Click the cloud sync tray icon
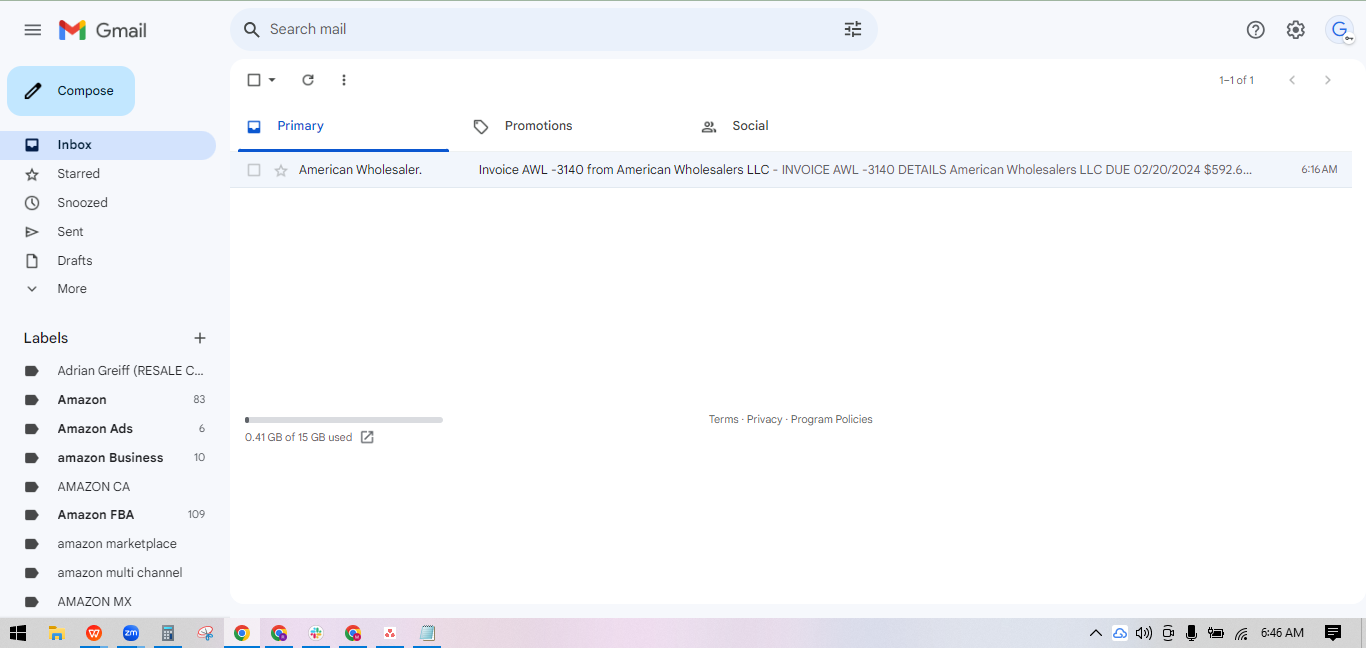This screenshot has width=1366, height=648. point(1120,633)
